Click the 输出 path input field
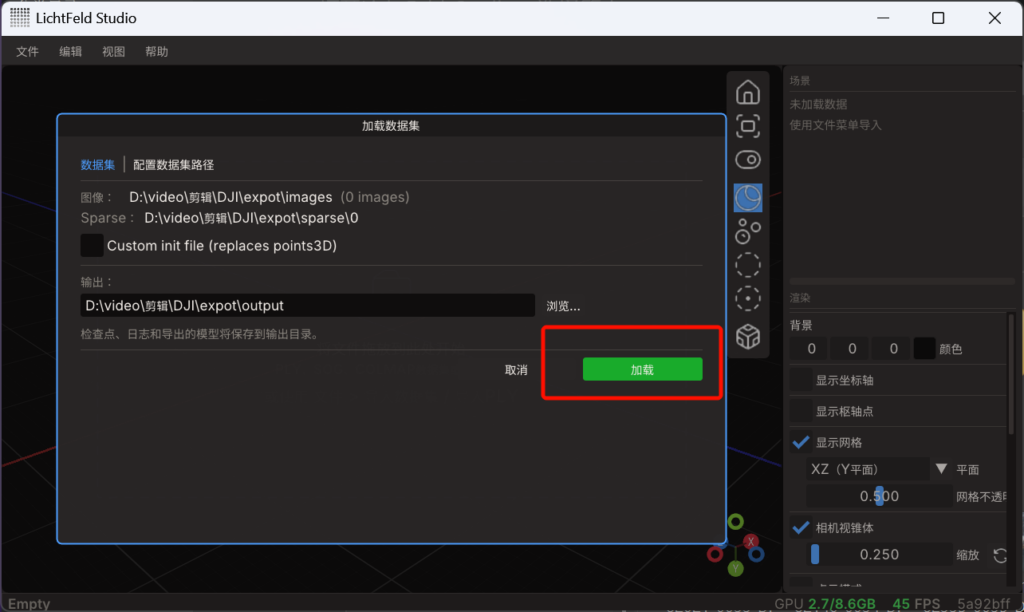Screen dimensions: 1024x612 (x=307, y=306)
